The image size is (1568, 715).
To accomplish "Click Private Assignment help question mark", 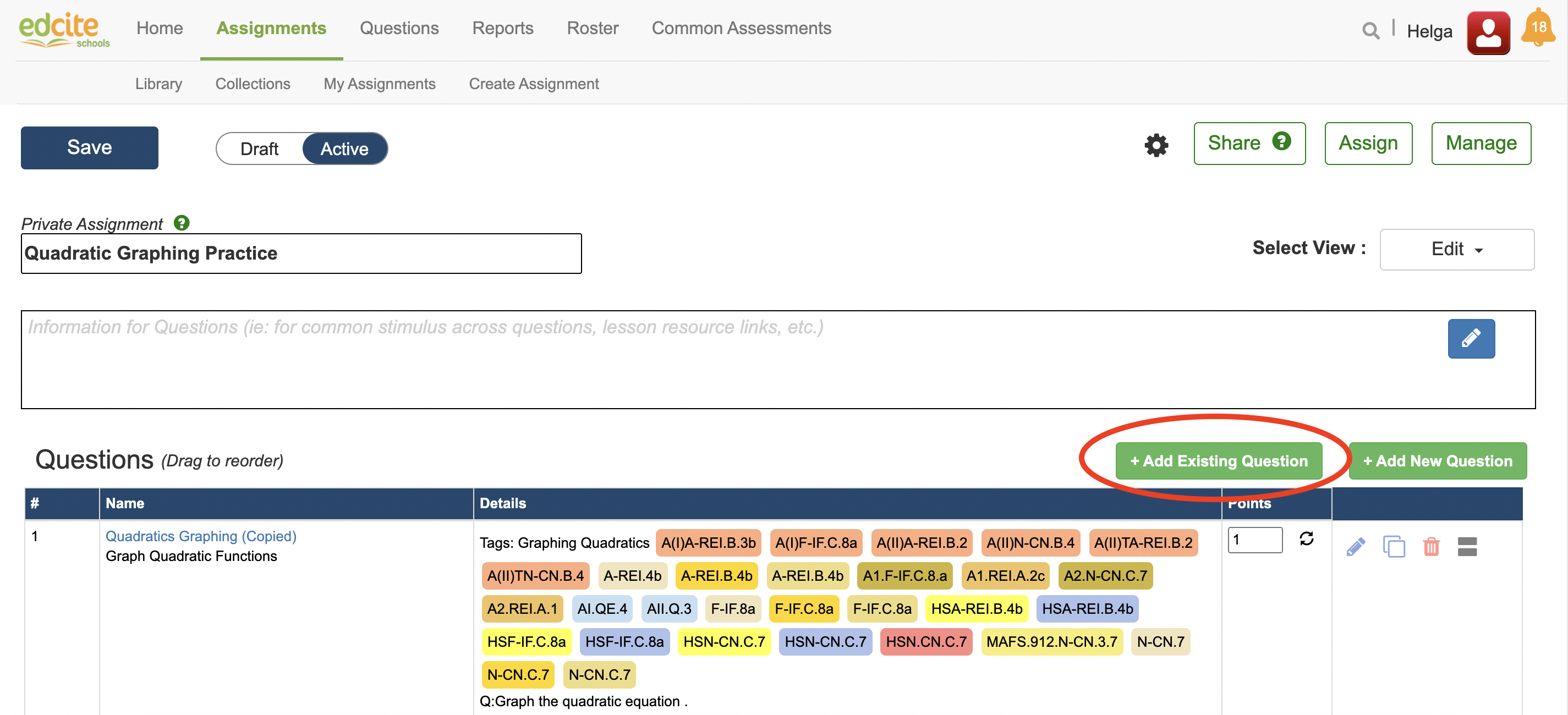I will (182, 223).
